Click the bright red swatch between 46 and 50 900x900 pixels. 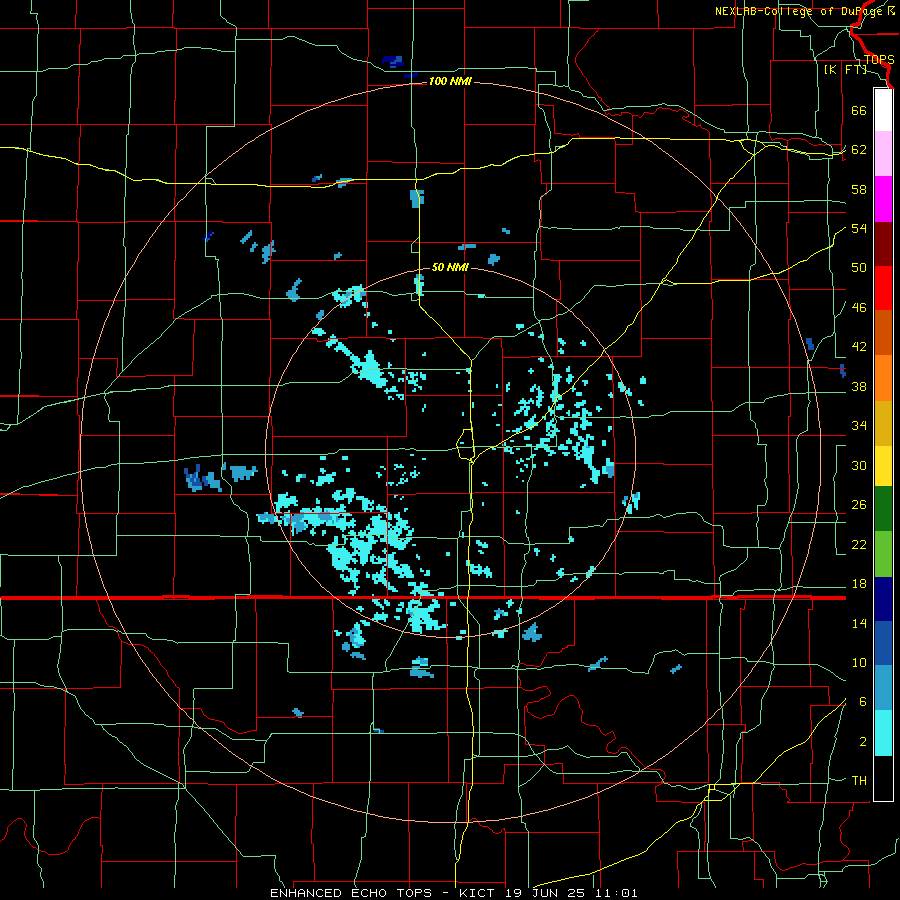883,288
